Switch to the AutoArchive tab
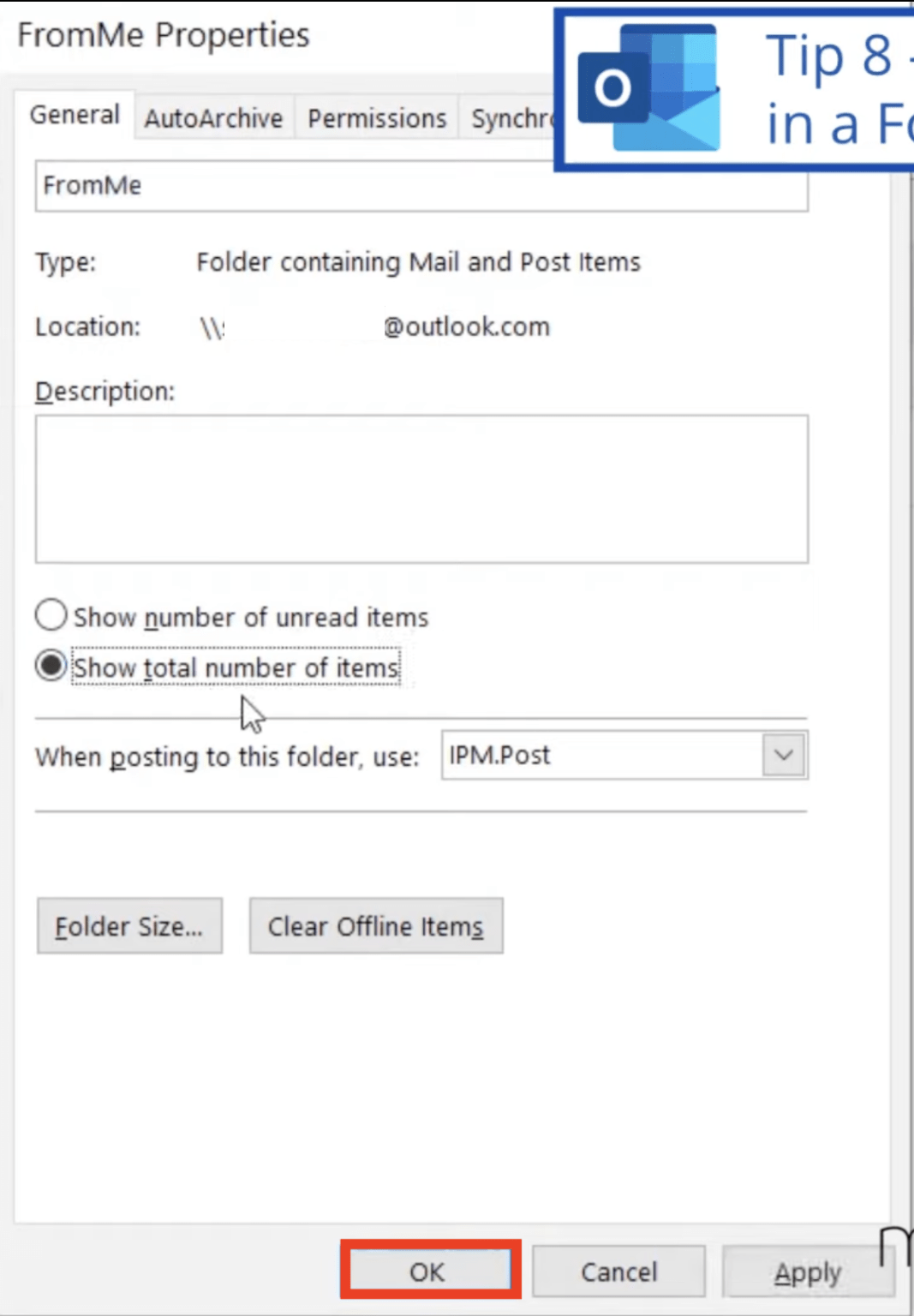 pyautogui.click(x=213, y=117)
